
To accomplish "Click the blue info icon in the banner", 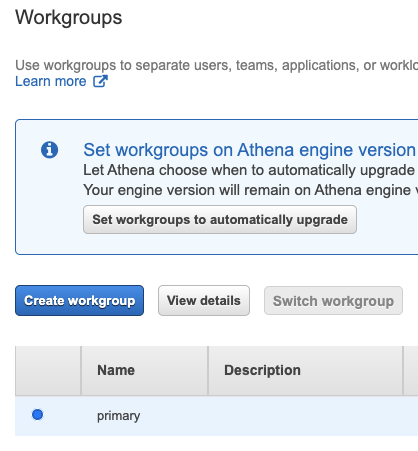I will coord(49,150).
